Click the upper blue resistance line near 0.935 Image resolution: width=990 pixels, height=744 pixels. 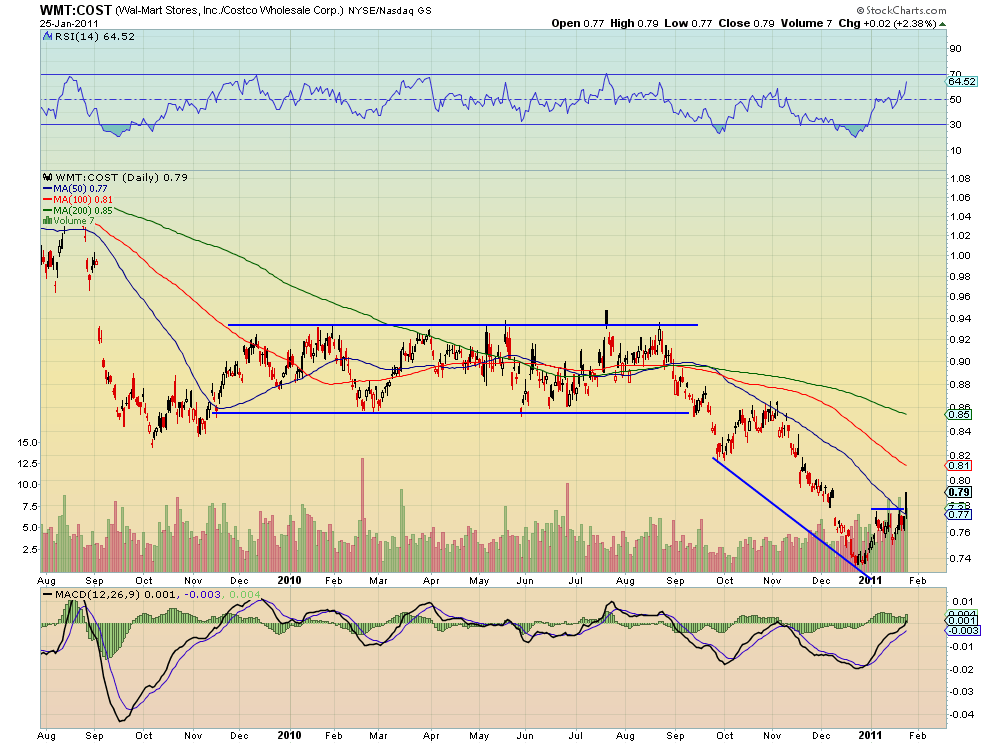point(463,325)
